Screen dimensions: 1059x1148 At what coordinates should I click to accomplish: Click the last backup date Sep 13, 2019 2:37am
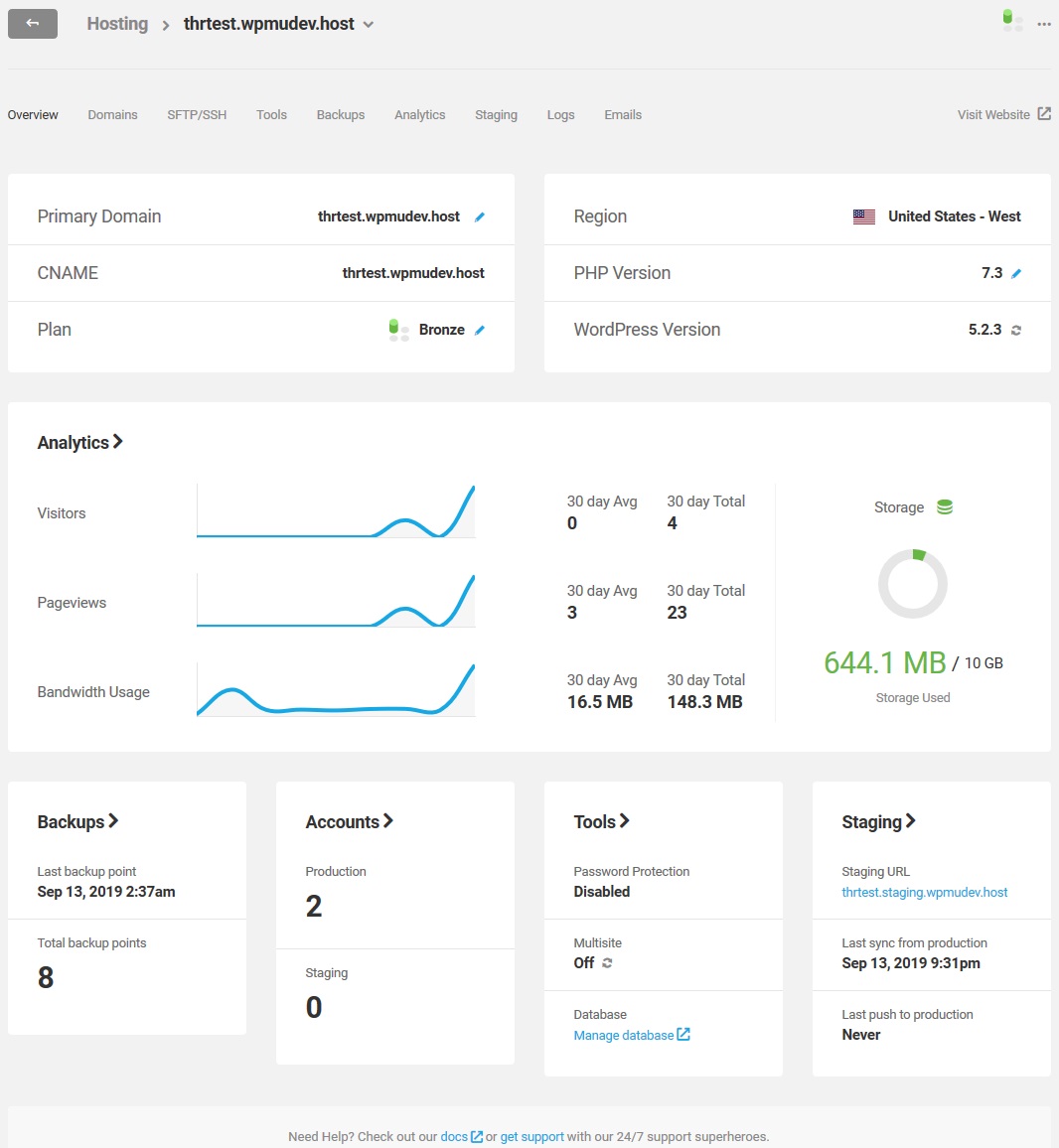pyautogui.click(x=106, y=892)
